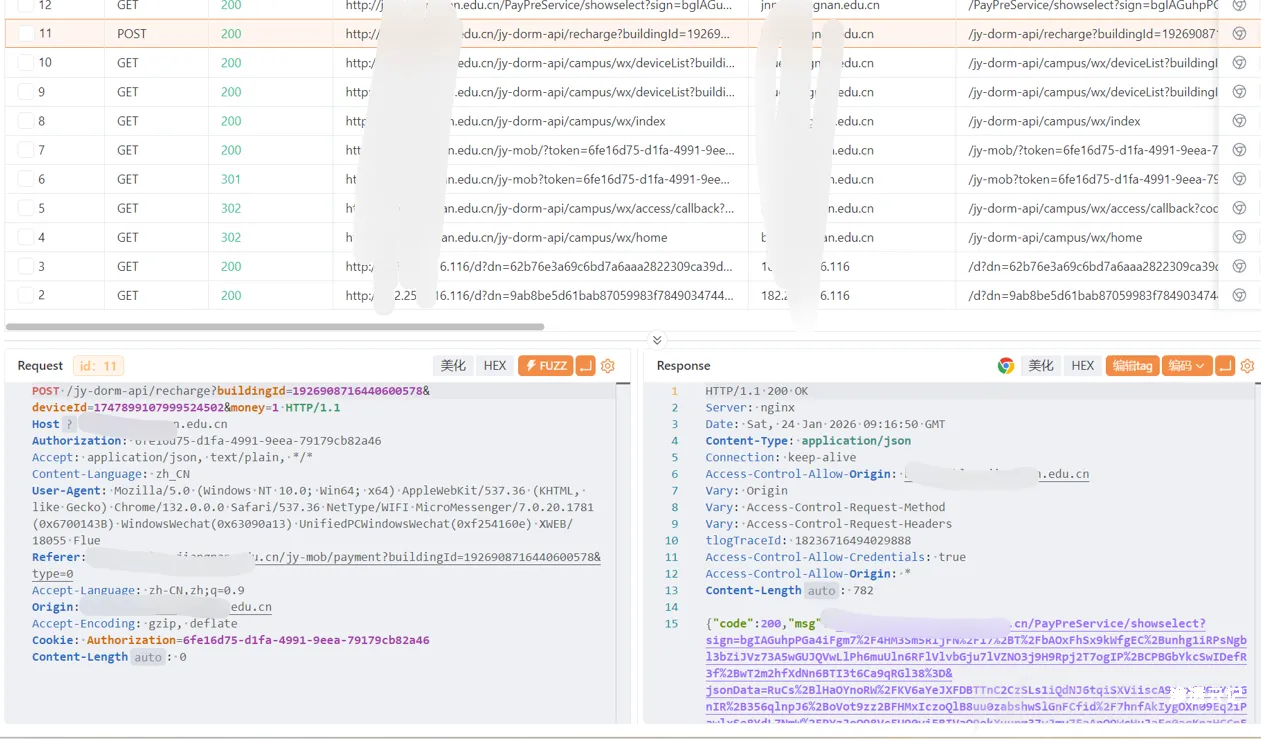
Task: Open Response panel settings gear
Action: pos(1247,366)
